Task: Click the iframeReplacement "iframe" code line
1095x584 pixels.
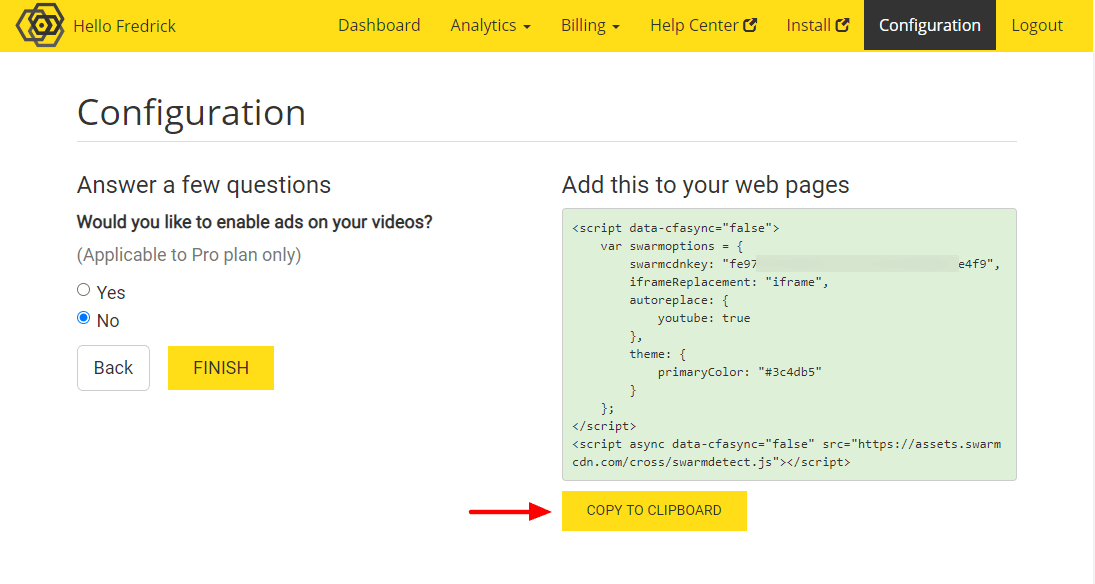Action: tap(729, 282)
